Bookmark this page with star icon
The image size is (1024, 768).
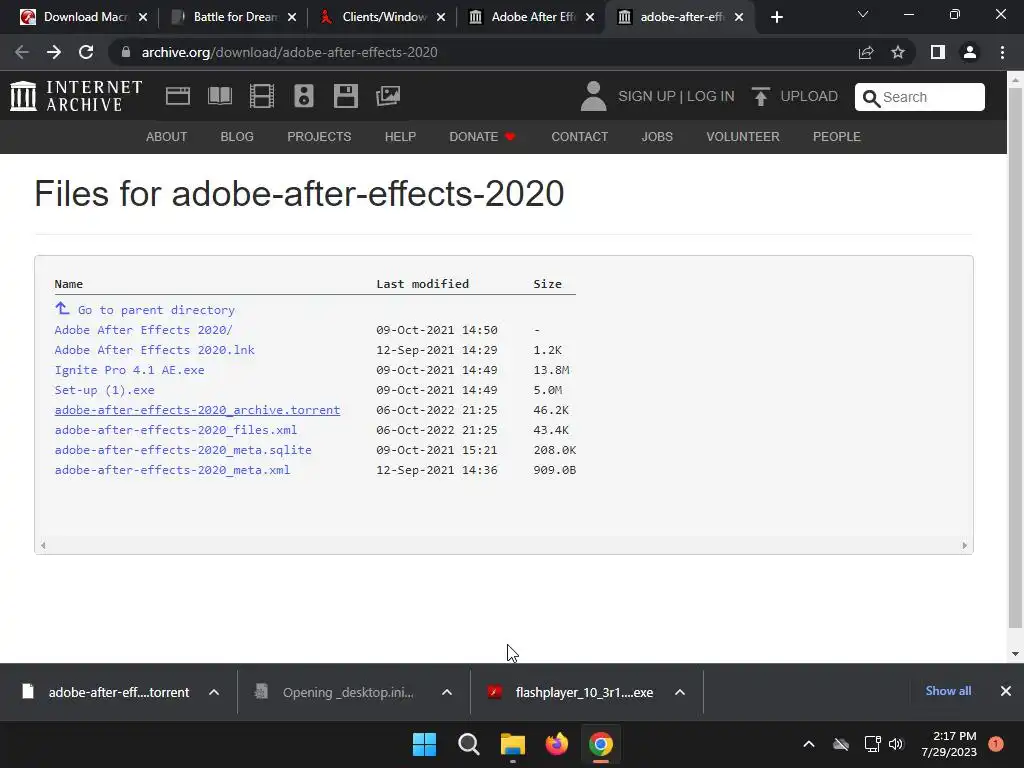tap(898, 52)
